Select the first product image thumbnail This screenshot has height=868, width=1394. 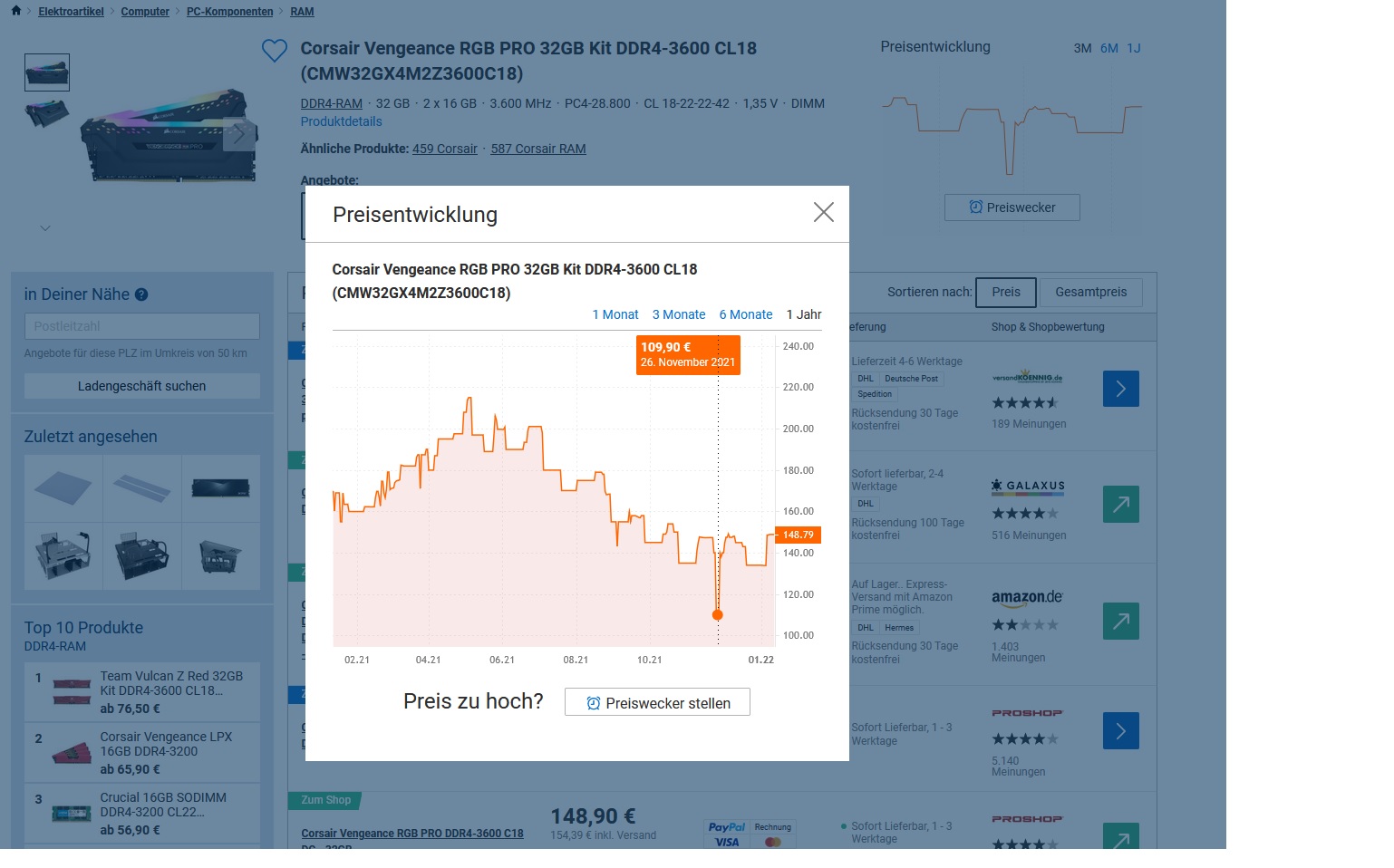[x=47, y=72]
